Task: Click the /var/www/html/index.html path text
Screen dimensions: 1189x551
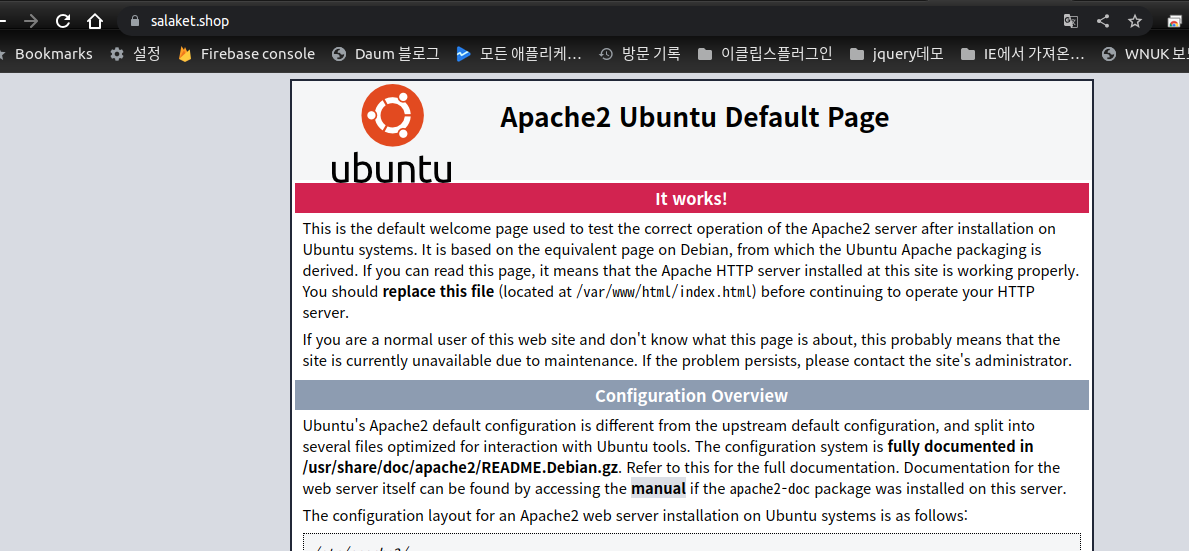Action: tap(664, 292)
